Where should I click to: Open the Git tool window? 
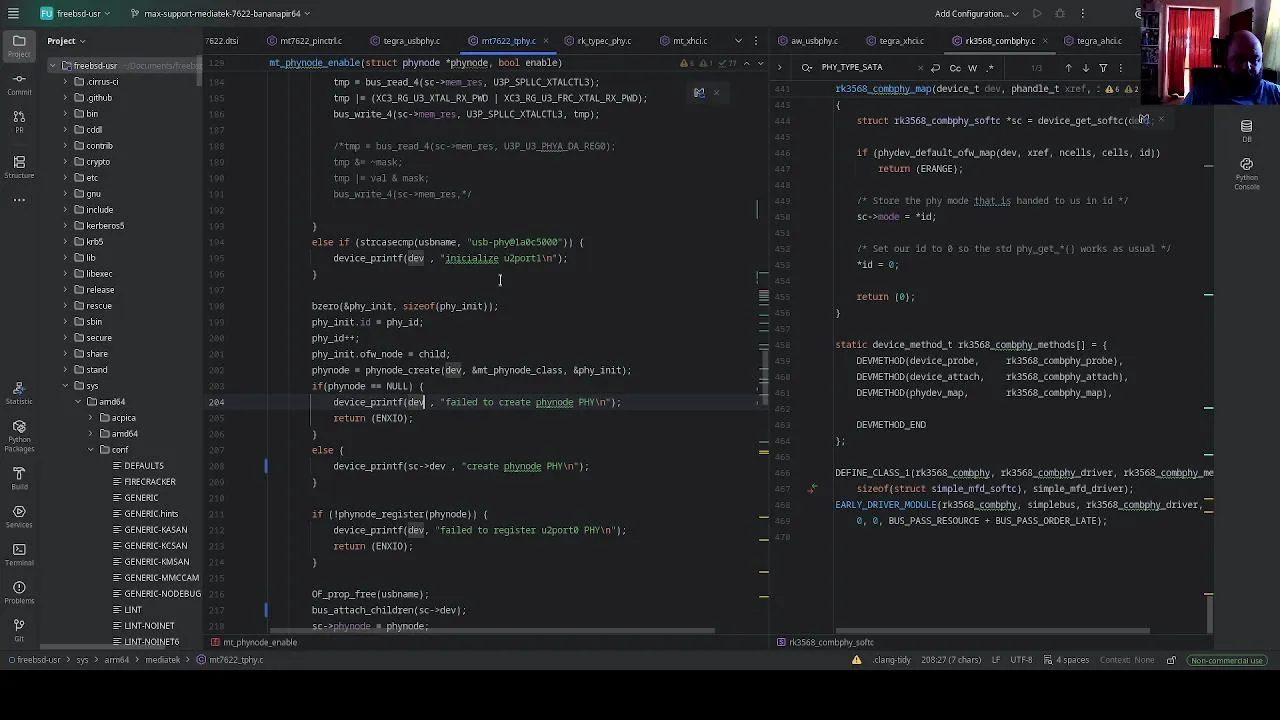click(x=19, y=629)
